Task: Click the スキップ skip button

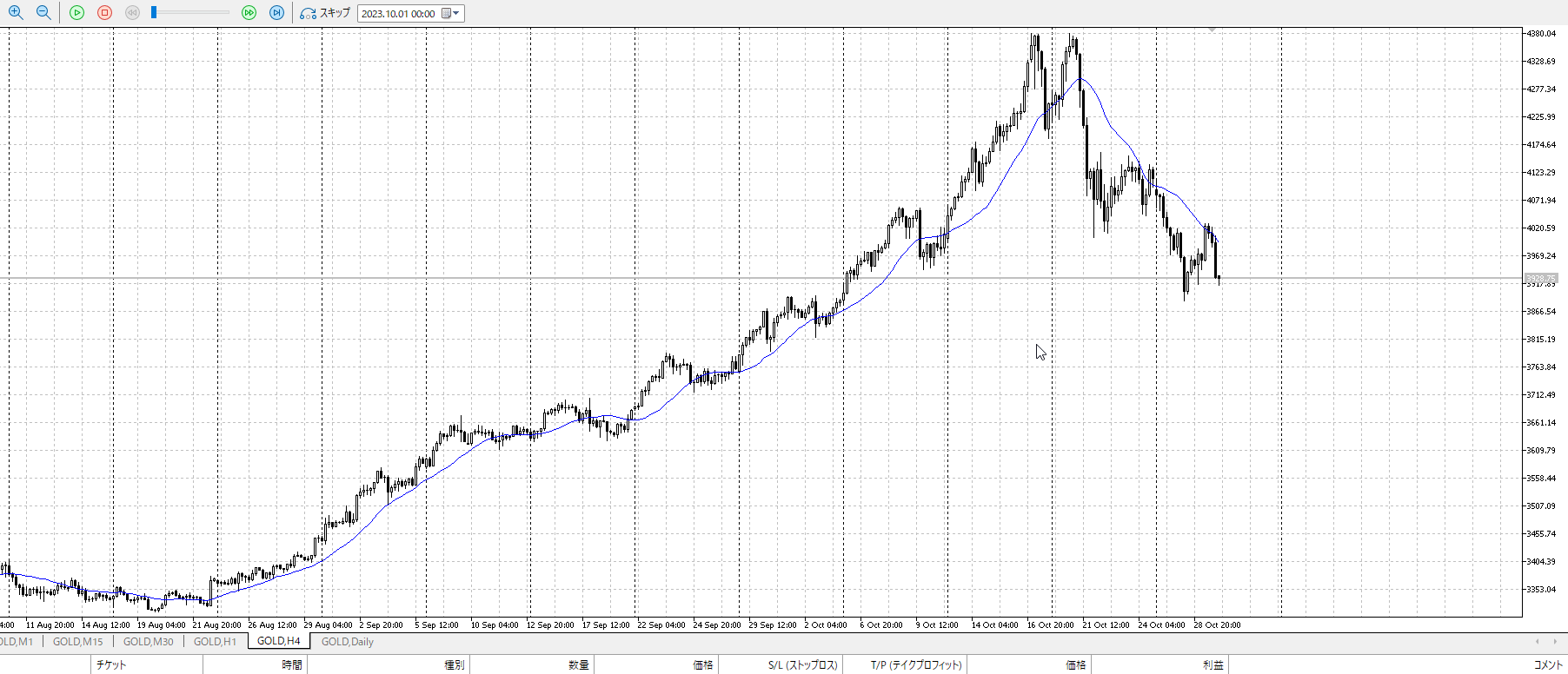Action: tap(325, 13)
